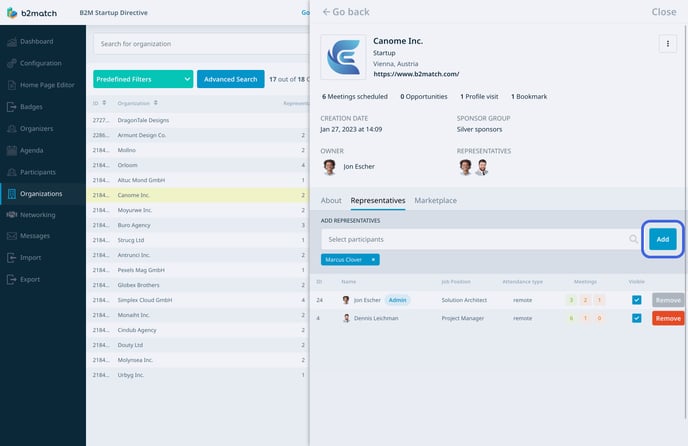
Task: Select Armunt Design Co. row
Action: tap(198, 135)
